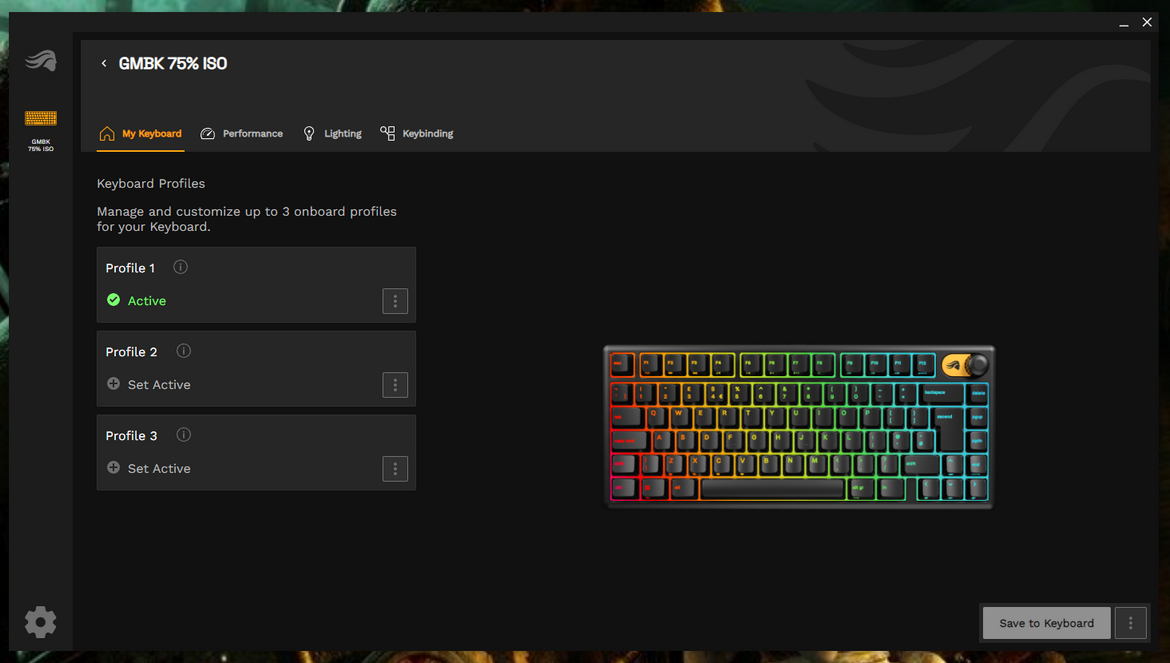Screen dimensions: 1170x663
Task: Open the Profile 3 three-dot menu
Action: coord(395,469)
